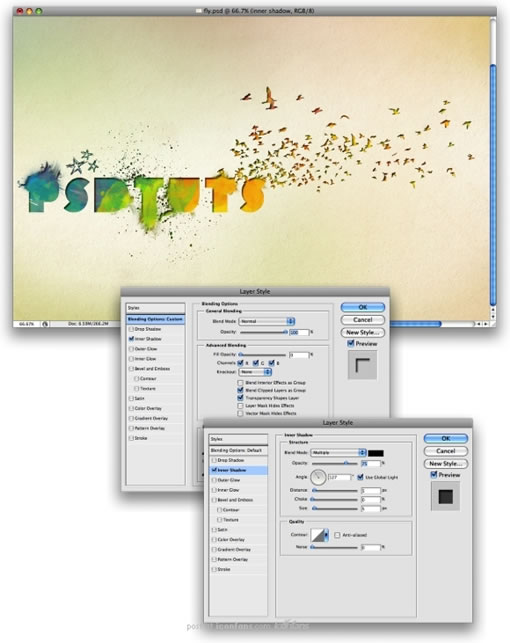Viewport: 510px width, 643px height.
Task: Click the status icon beside the 66.67% zoom field
Action: 45,324
